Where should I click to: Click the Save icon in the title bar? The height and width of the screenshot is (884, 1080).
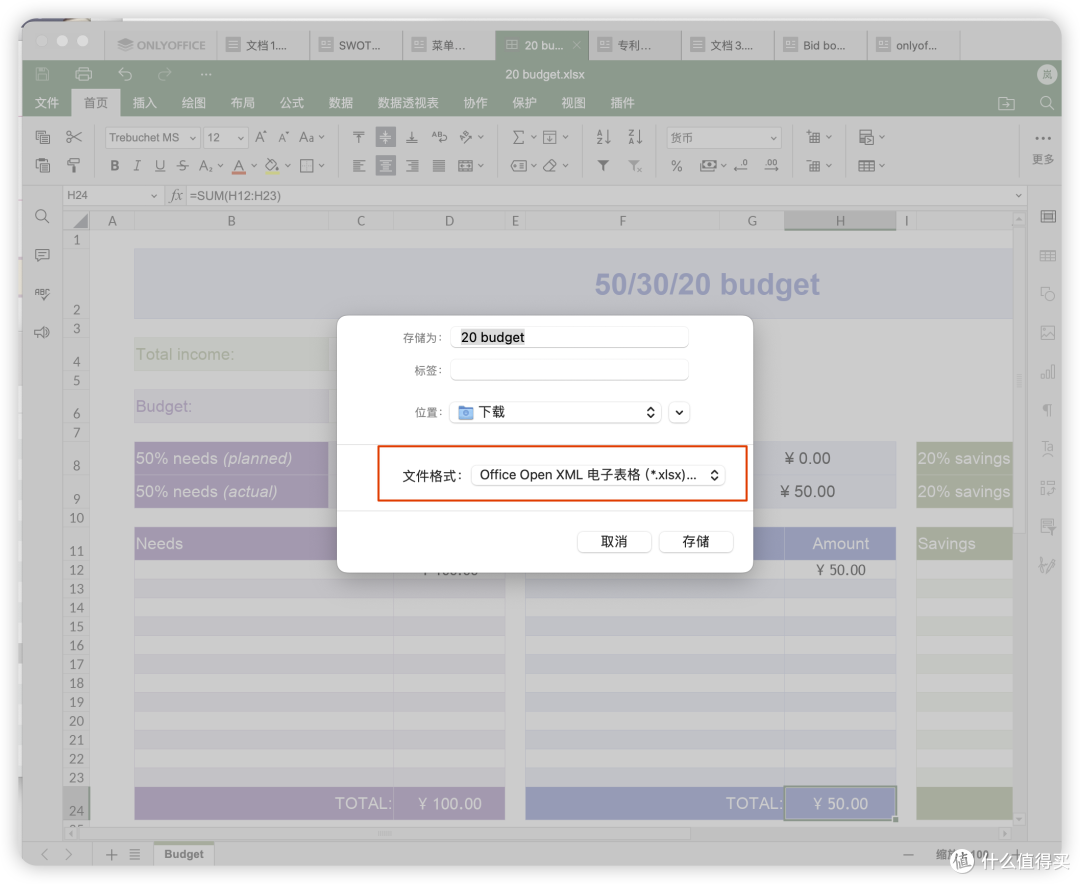click(42, 74)
